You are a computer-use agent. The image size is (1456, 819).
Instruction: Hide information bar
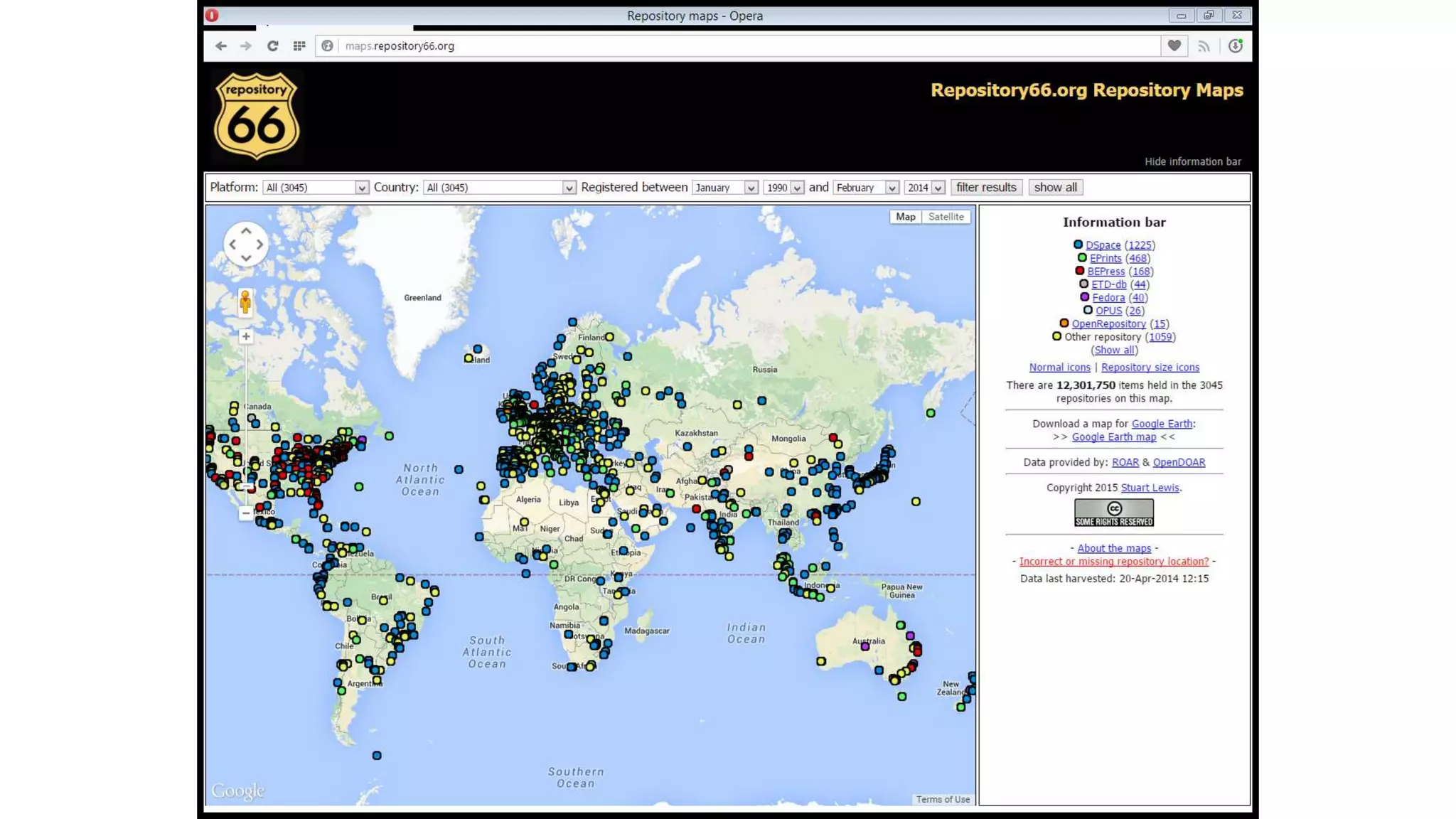point(1192,161)
